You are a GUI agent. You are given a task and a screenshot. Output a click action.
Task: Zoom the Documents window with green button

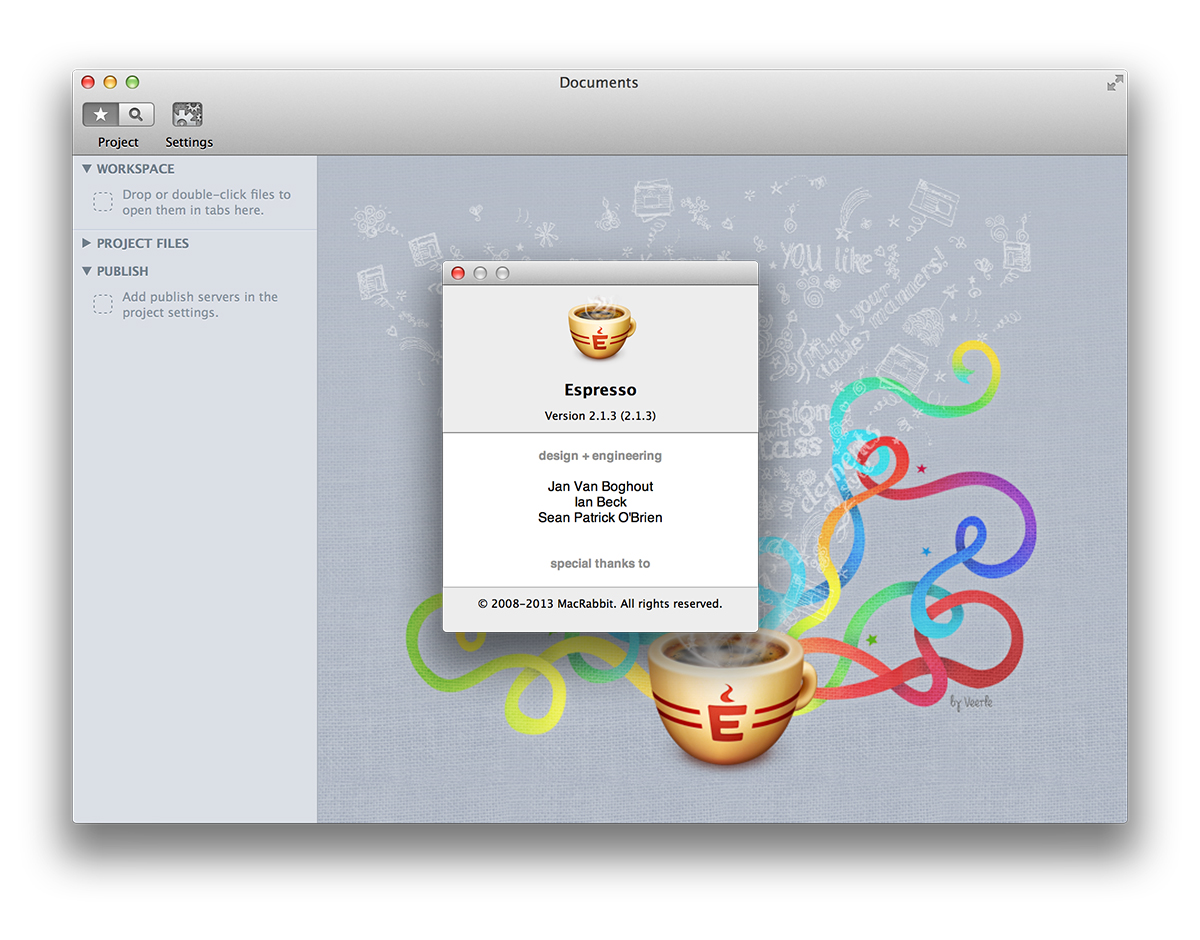tap(132, 82)
